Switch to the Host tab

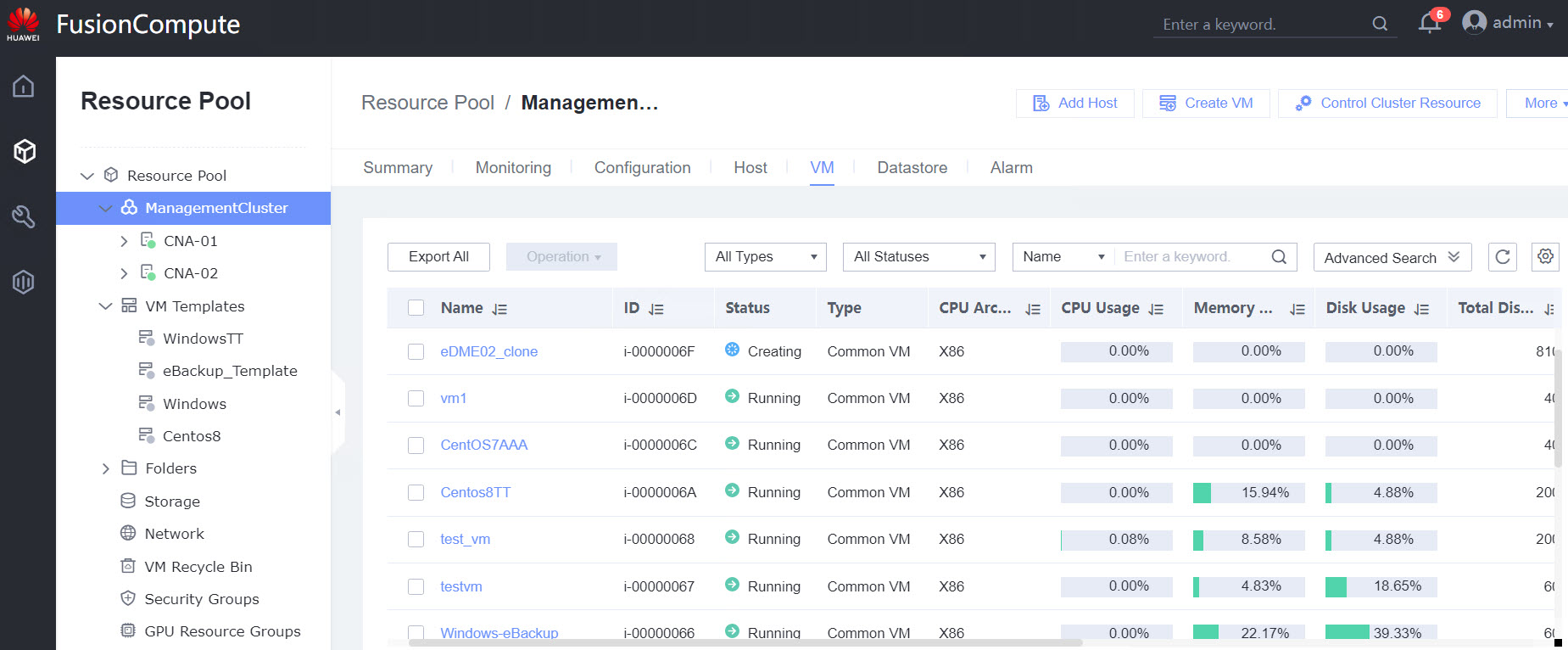[x=751, y=168]
